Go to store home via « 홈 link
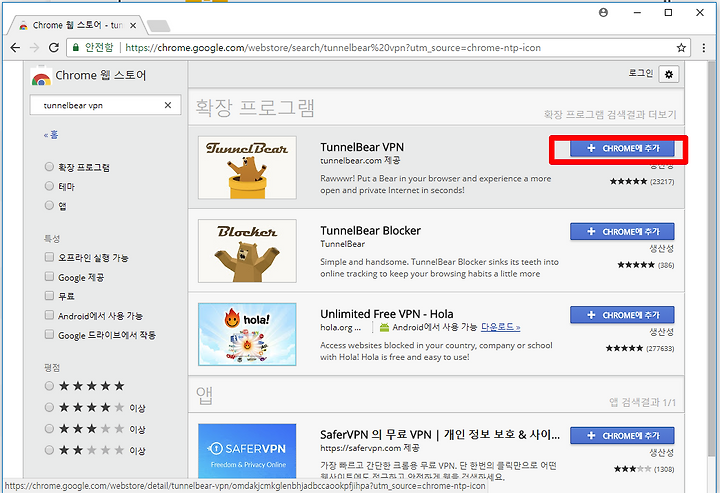720x493 pixels. coord(51,134)
